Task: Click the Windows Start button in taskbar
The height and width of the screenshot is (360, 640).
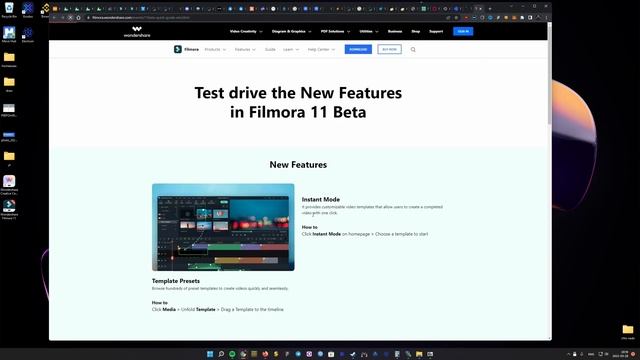Action: point(210,354)
